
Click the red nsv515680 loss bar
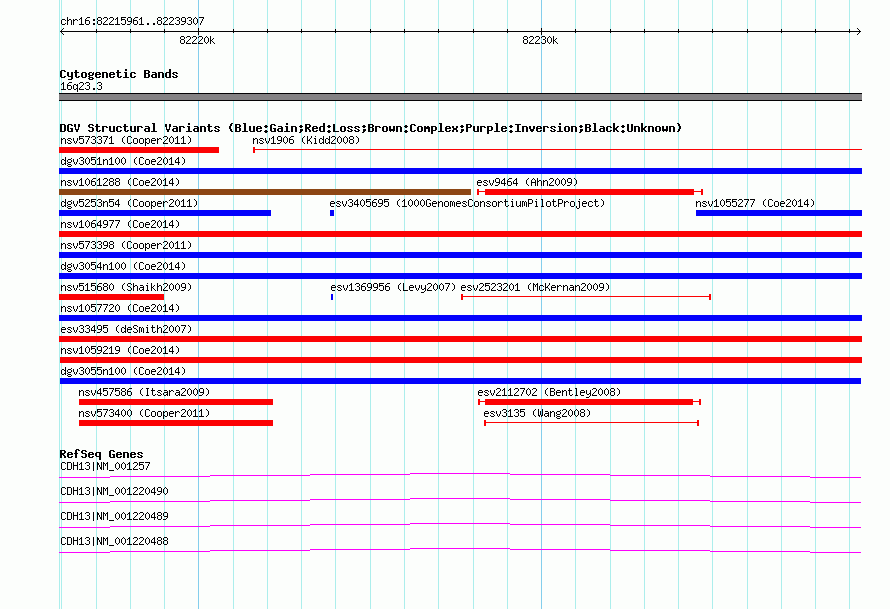(111, 297)
